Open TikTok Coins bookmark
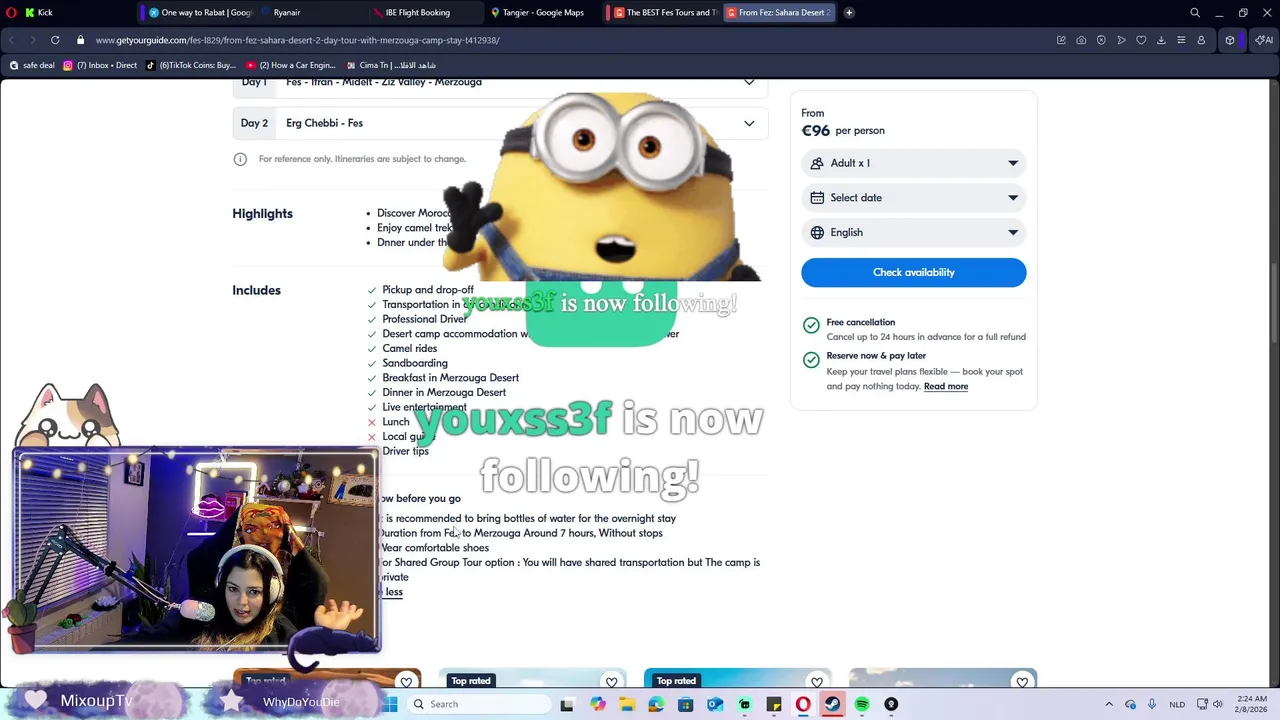1280x720 pixels. (190, 65)
